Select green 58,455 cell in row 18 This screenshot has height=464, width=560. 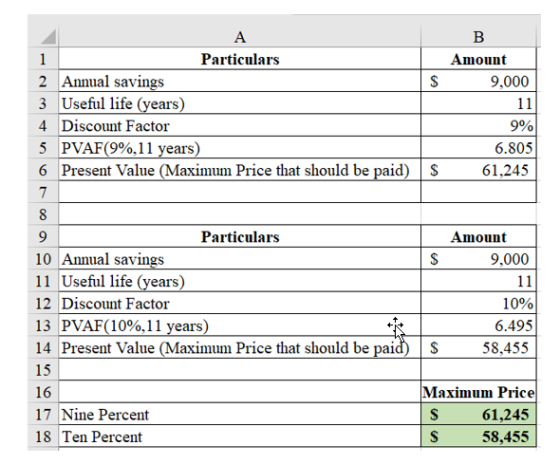tap(479, 436)
